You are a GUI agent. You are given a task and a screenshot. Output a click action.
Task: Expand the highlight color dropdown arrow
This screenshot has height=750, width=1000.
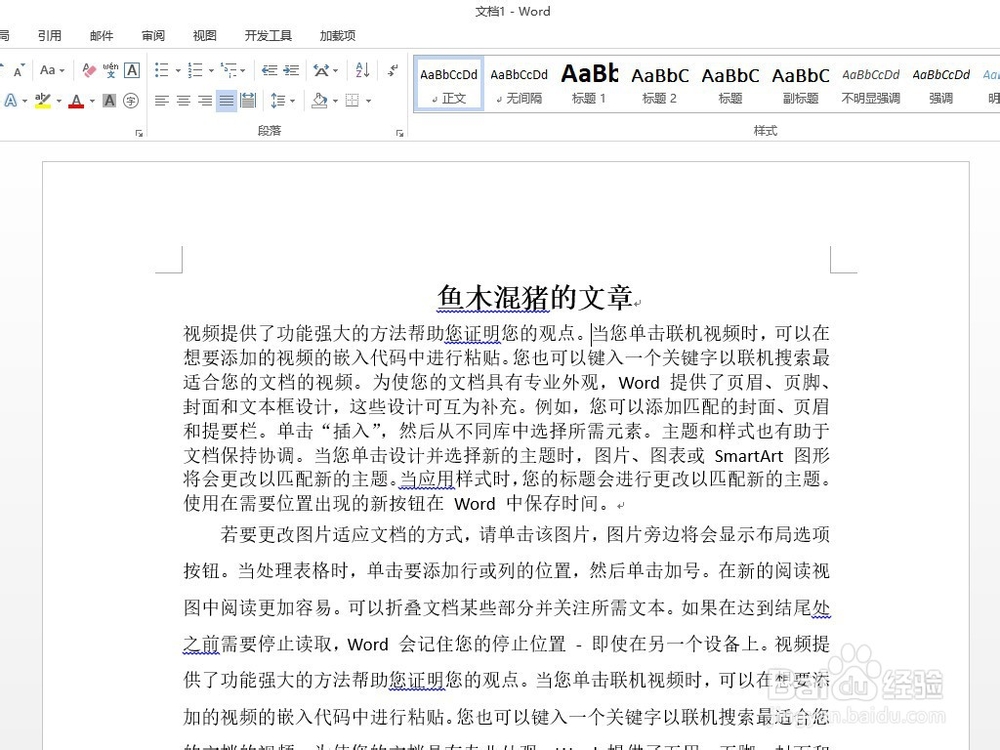(59, 101)
